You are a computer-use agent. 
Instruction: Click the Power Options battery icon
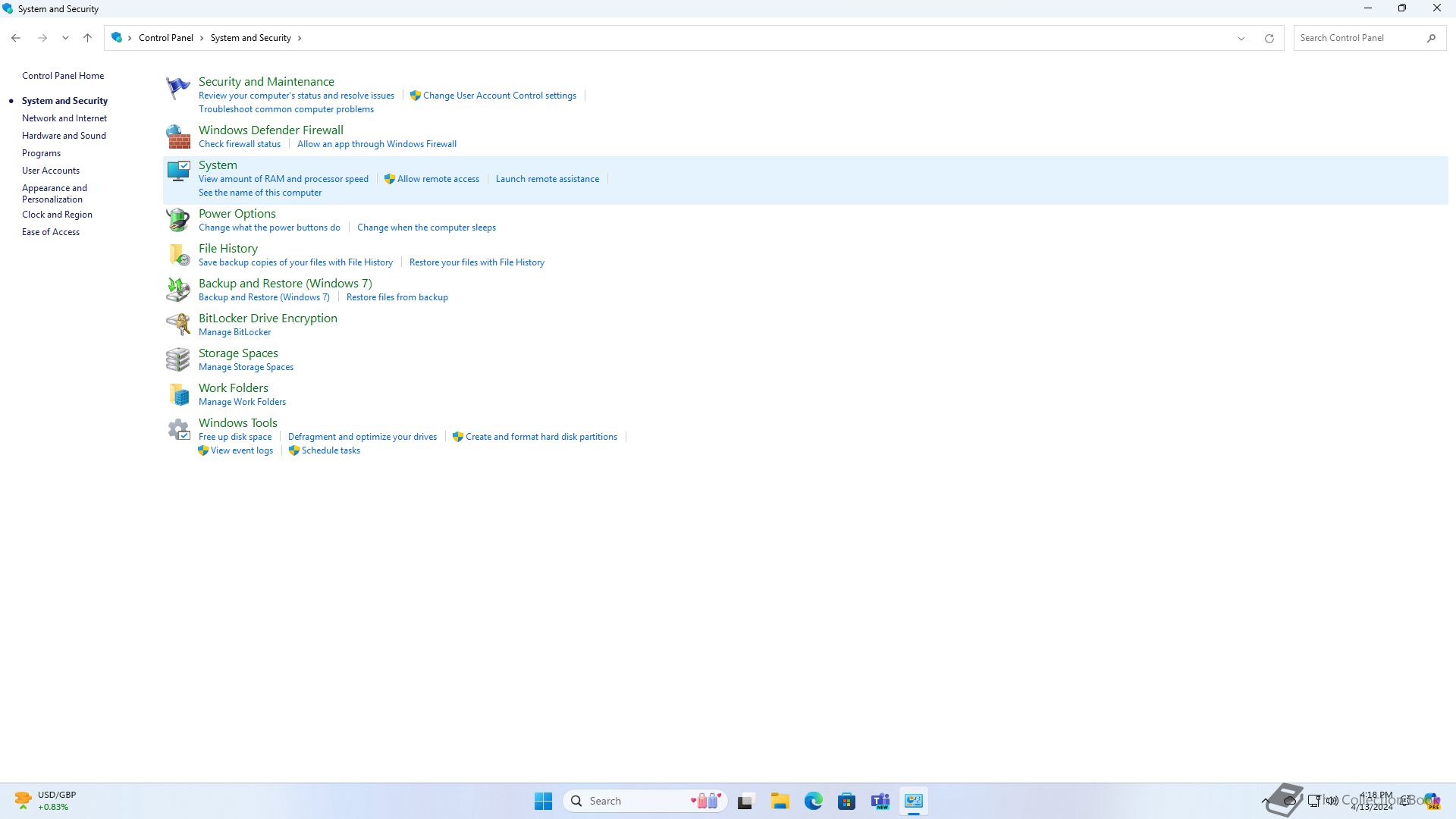coord(178,220)
